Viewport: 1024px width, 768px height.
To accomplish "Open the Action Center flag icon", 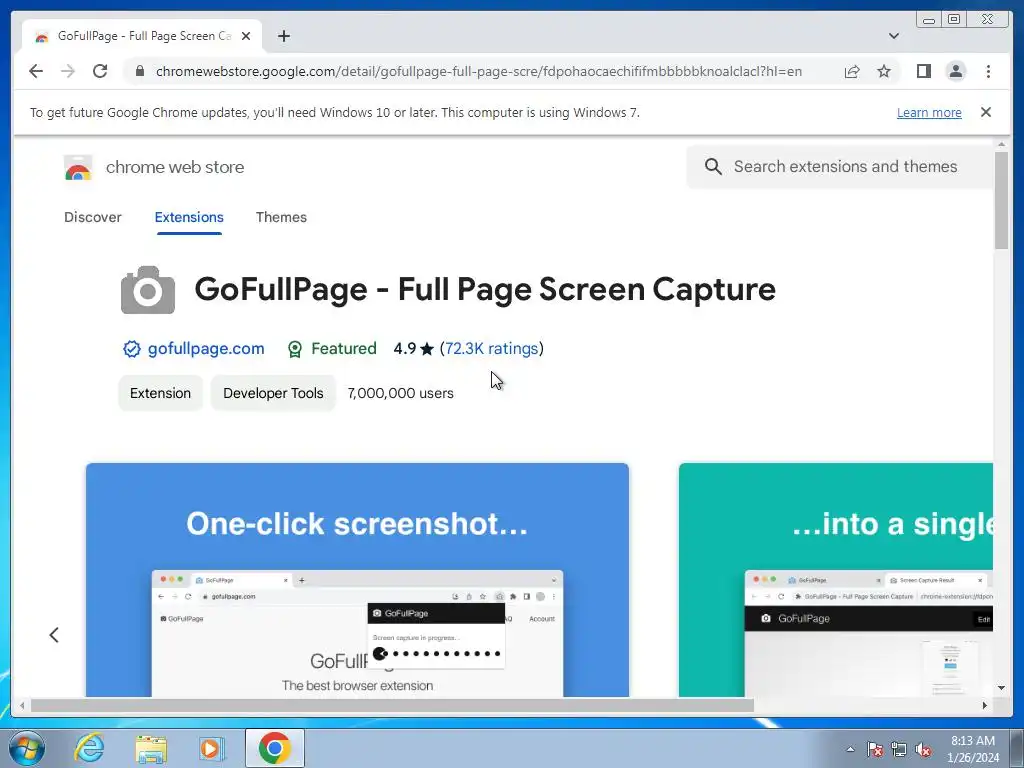I will (x=874, y=749).
